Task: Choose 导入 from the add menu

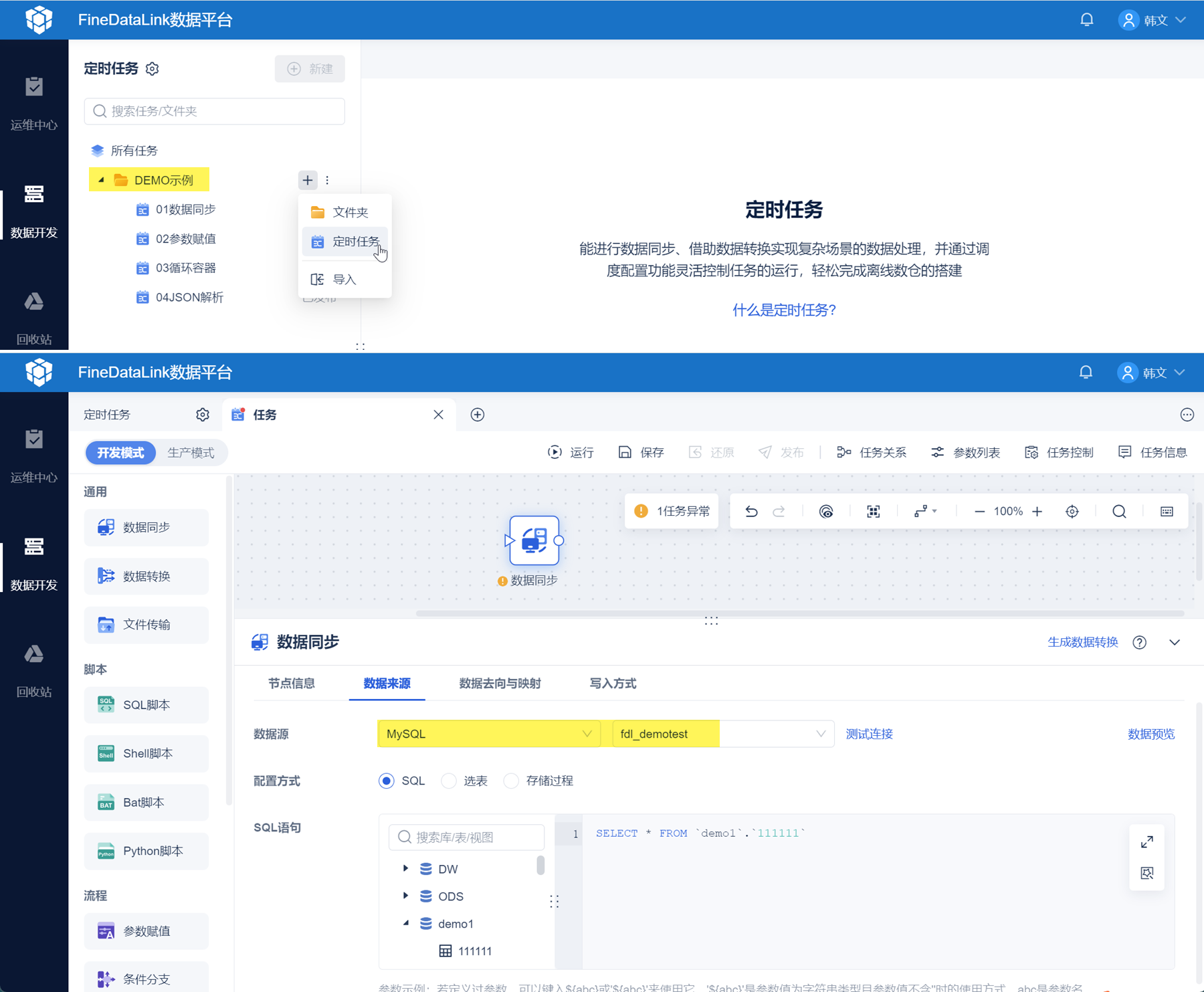Action: tap(344, 280)
